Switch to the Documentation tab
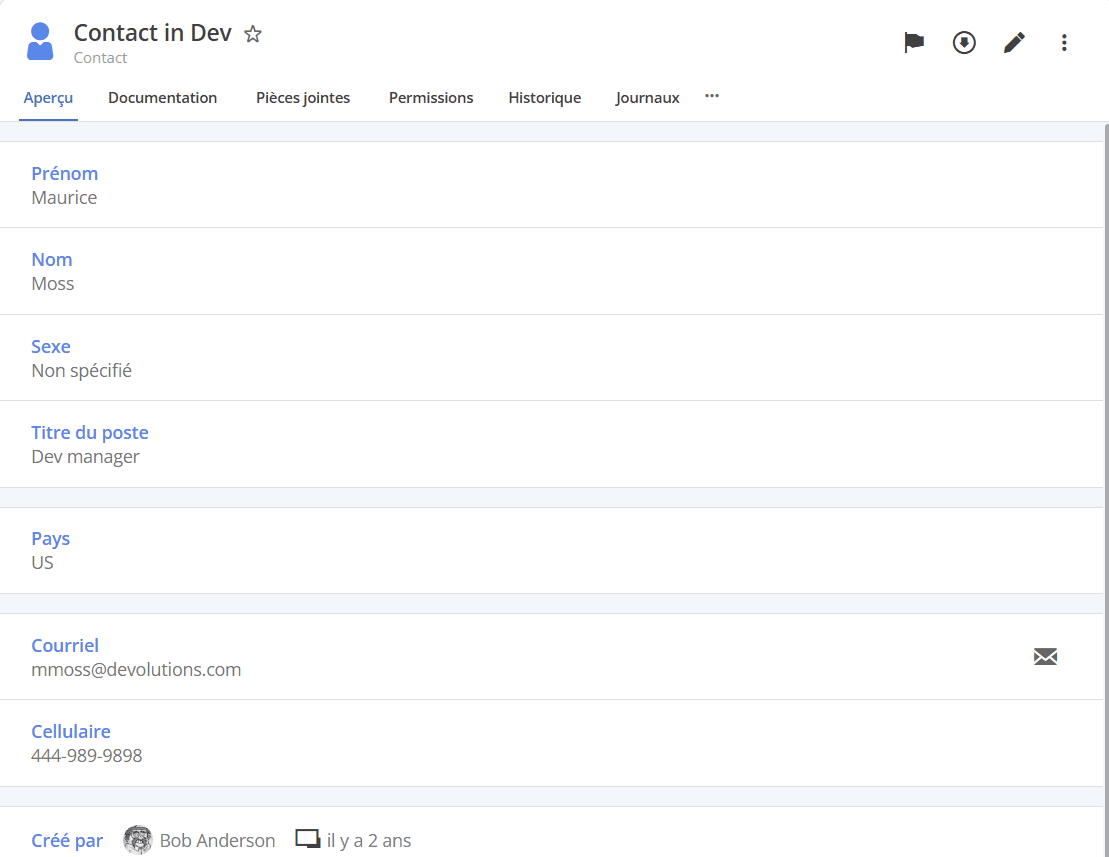This screenshot has width=1109, height=857. [x=162, y=98]
